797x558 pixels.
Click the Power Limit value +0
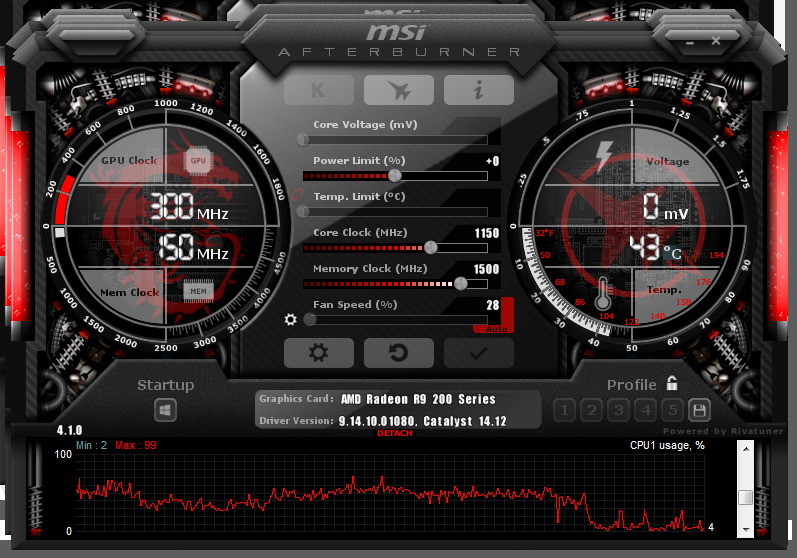click(x=492, y=161)
